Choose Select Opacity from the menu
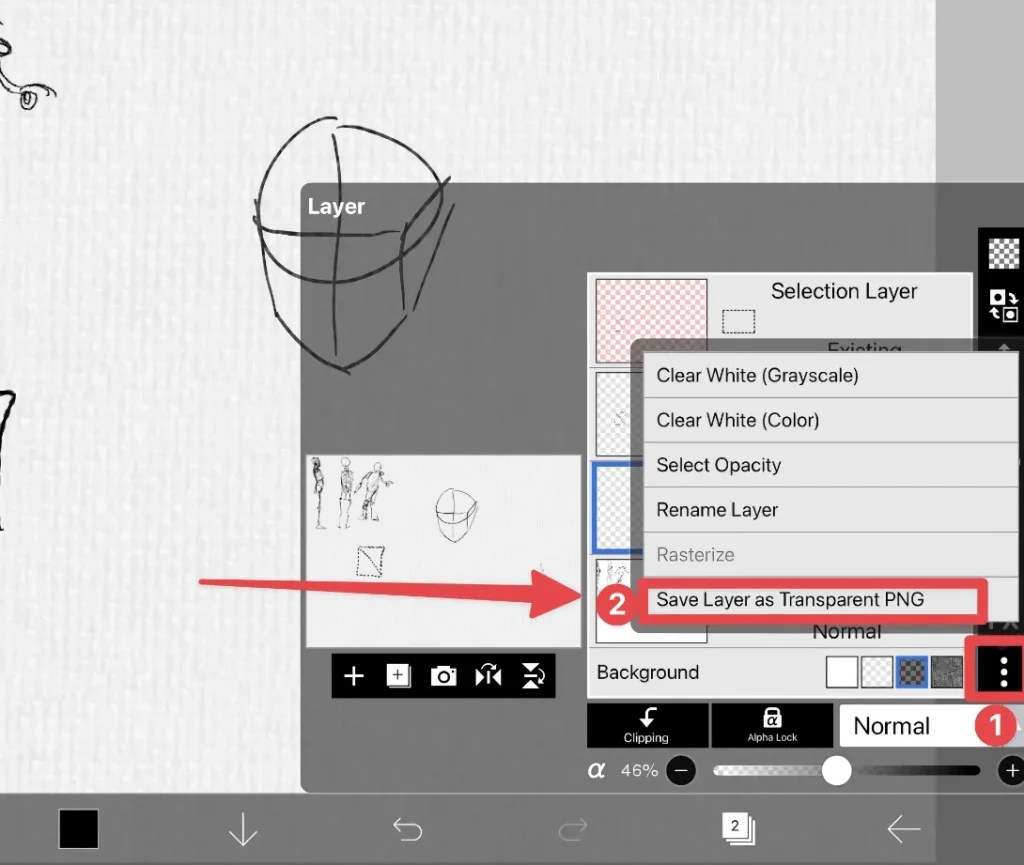1024x865 pixels. point(716,465)
